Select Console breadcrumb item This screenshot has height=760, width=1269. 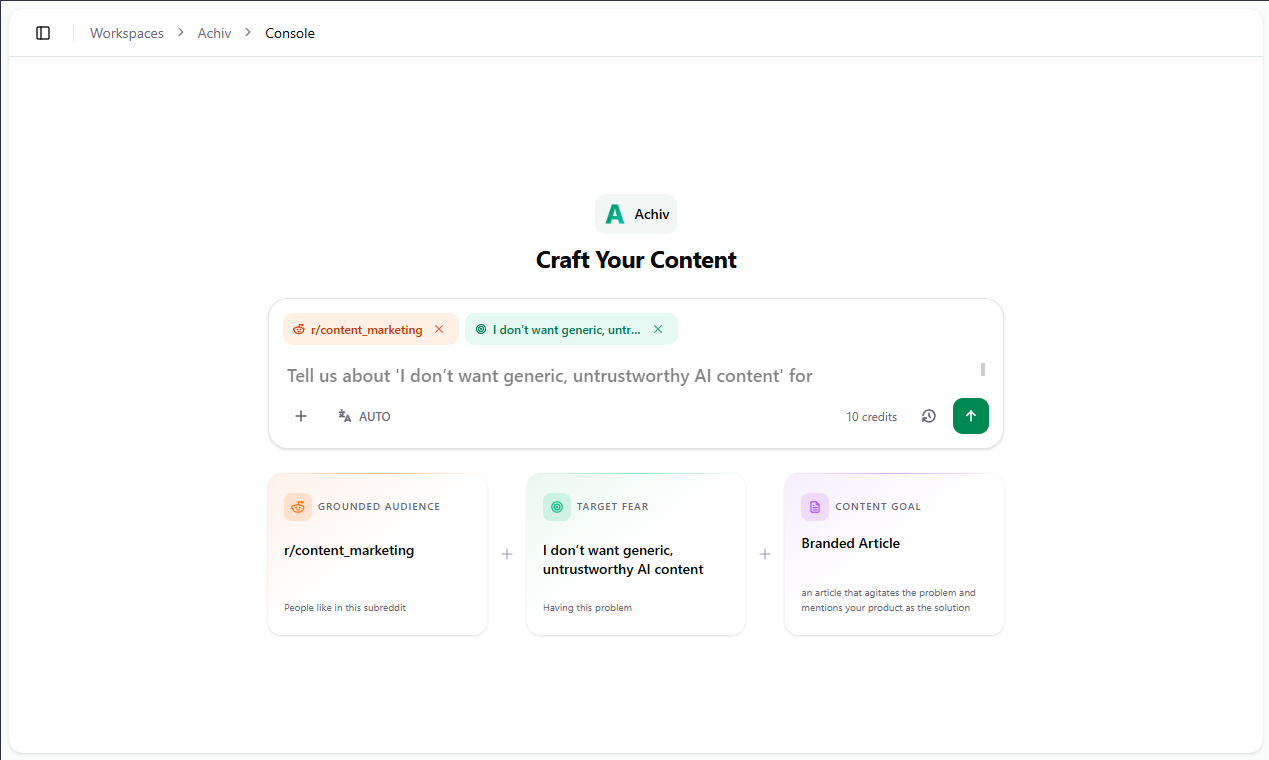pyautogui.click(x=290, y=33)
